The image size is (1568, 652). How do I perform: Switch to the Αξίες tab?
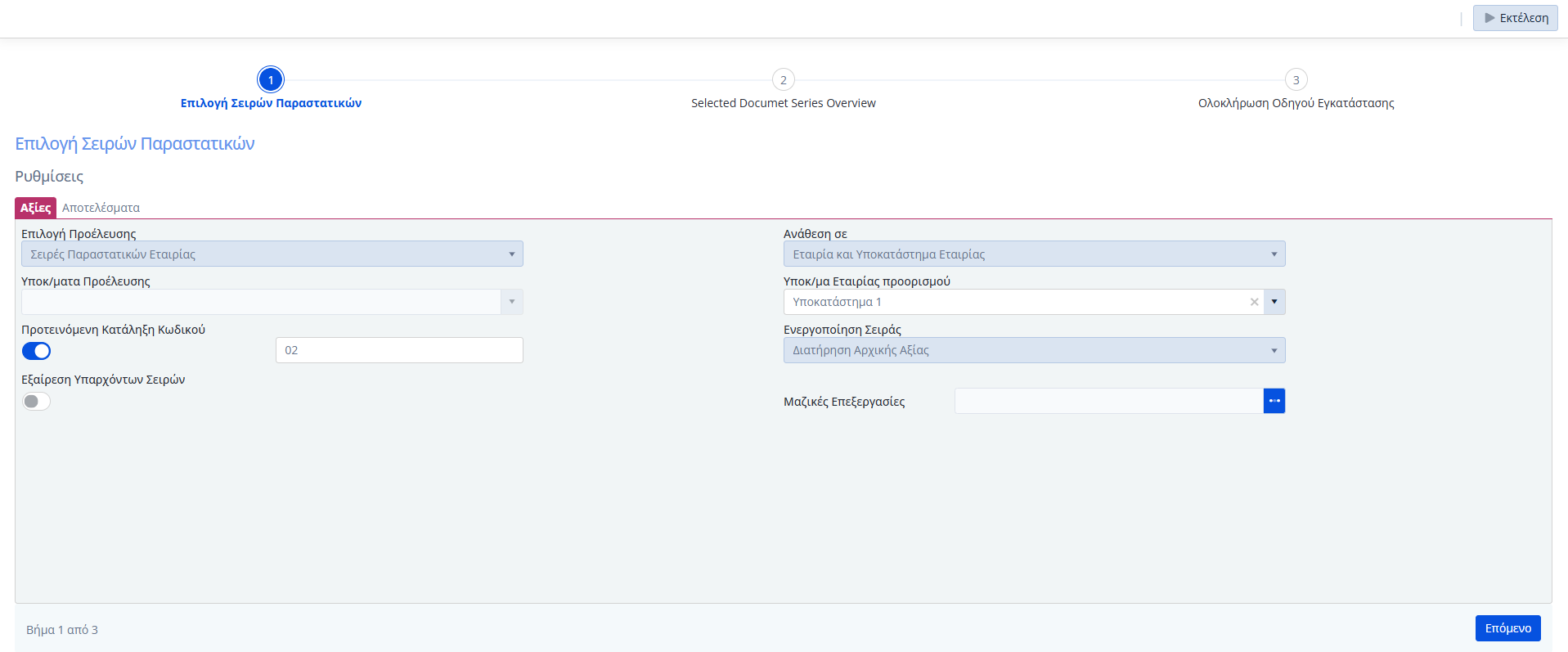35,208
